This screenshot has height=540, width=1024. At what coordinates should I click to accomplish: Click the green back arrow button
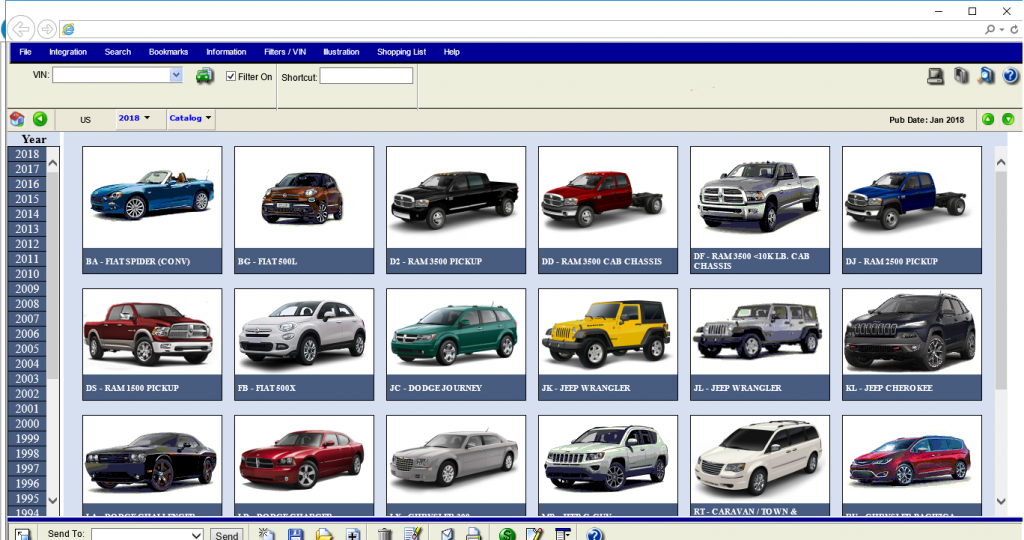click(40, 119)
